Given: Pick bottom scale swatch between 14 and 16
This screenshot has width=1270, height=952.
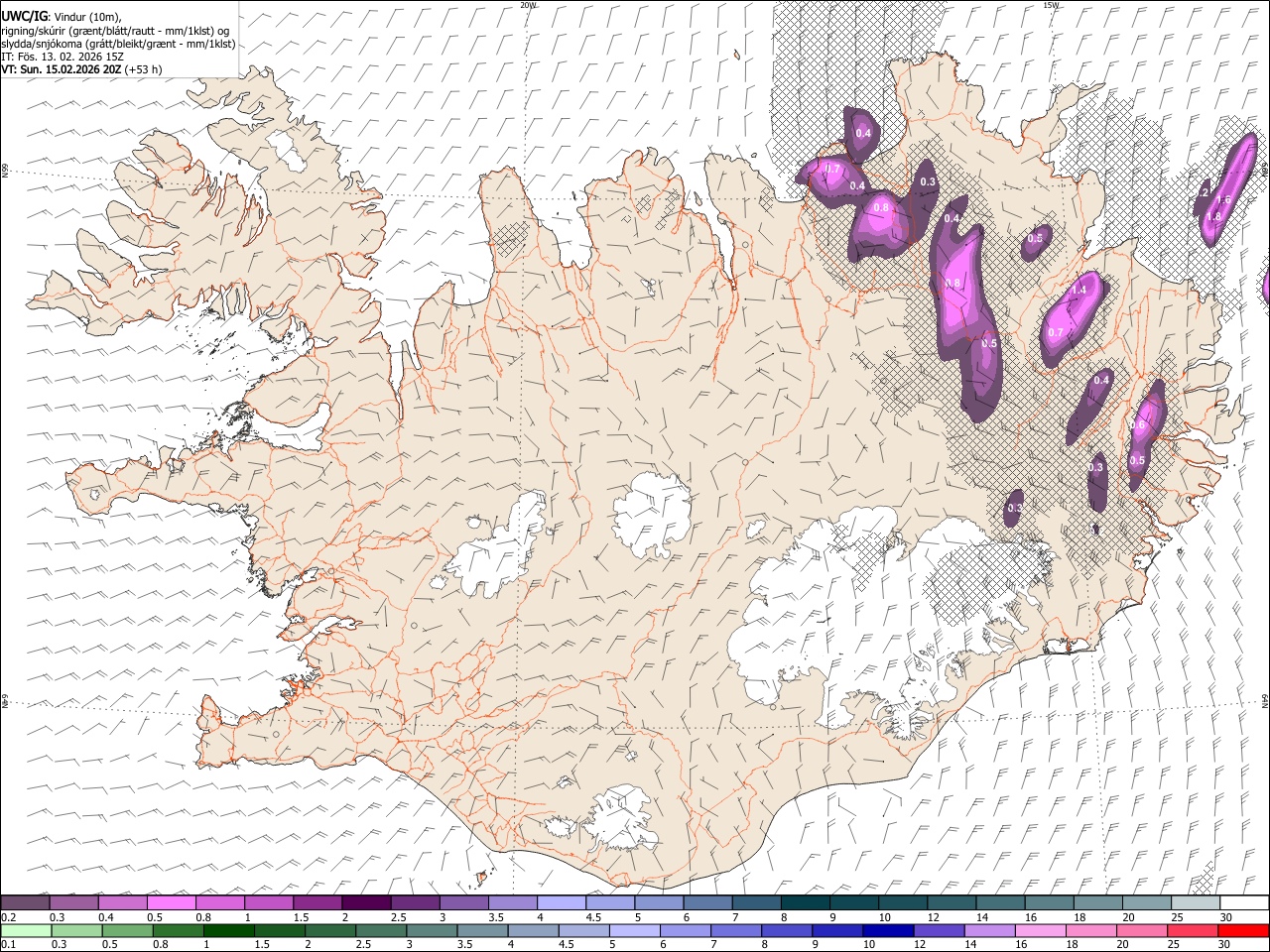Looking at the screenshot, I should 988,931.
